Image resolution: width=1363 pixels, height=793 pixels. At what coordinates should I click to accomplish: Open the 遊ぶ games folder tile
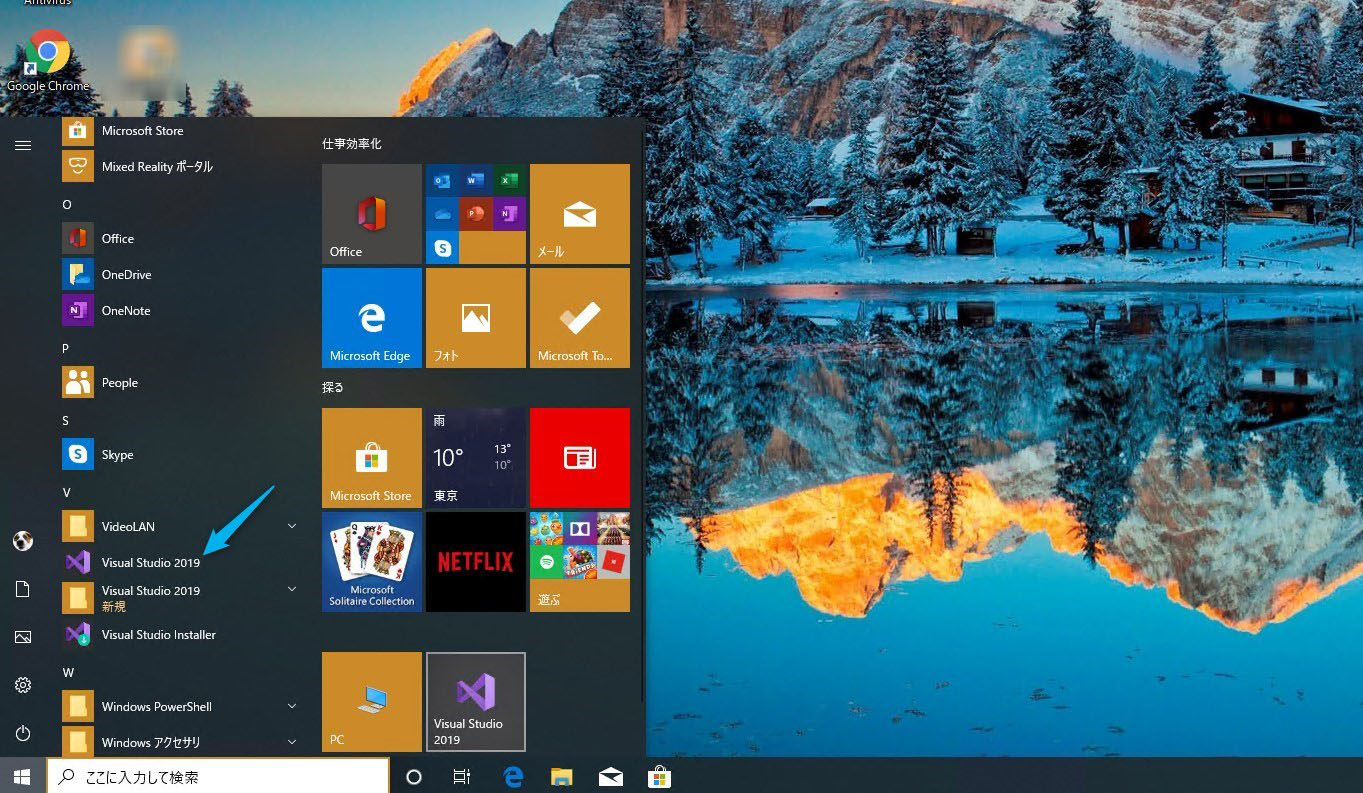pyautogui.click(x=580, y=562)
